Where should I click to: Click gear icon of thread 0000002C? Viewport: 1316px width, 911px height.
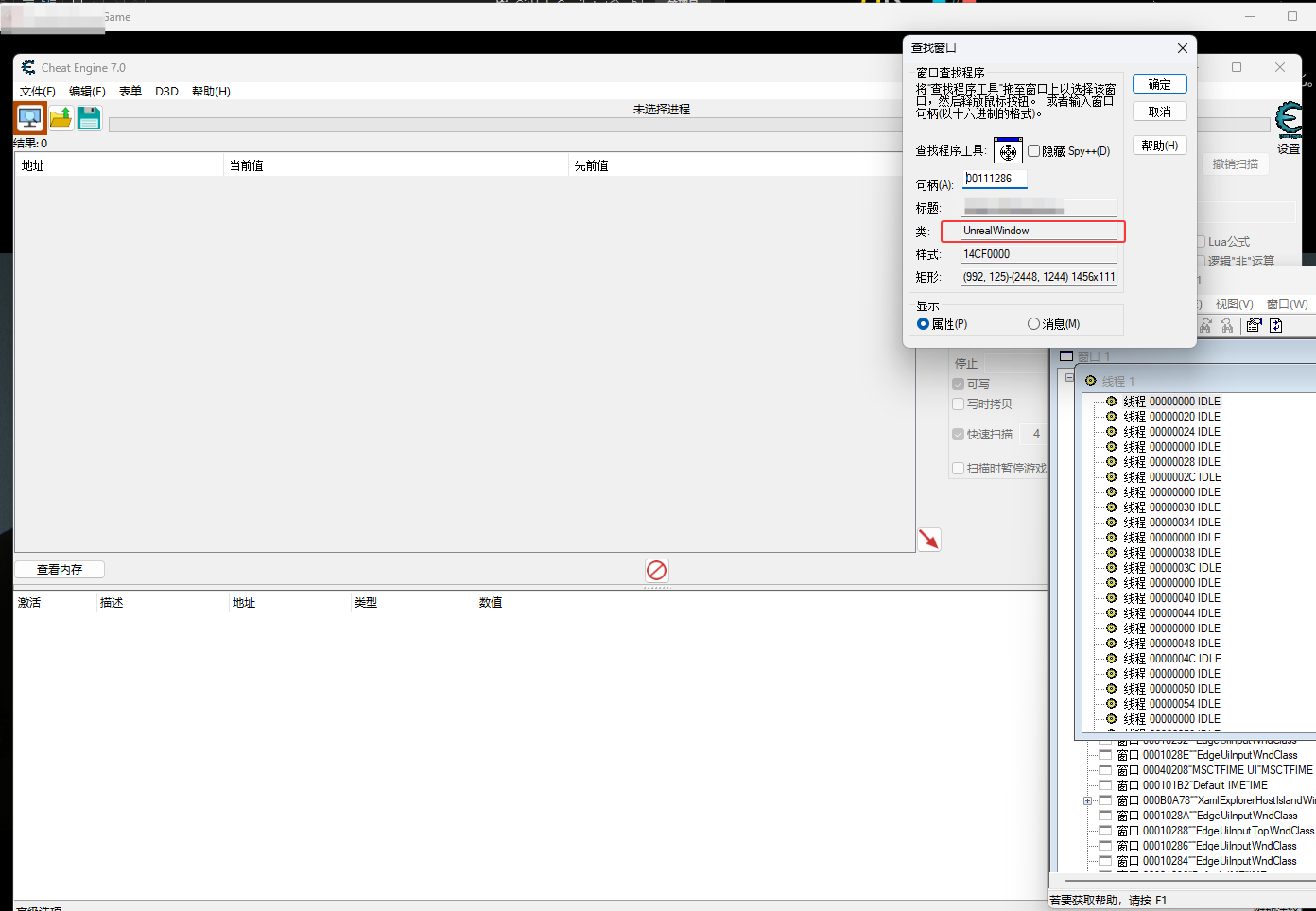[1112, 476]
